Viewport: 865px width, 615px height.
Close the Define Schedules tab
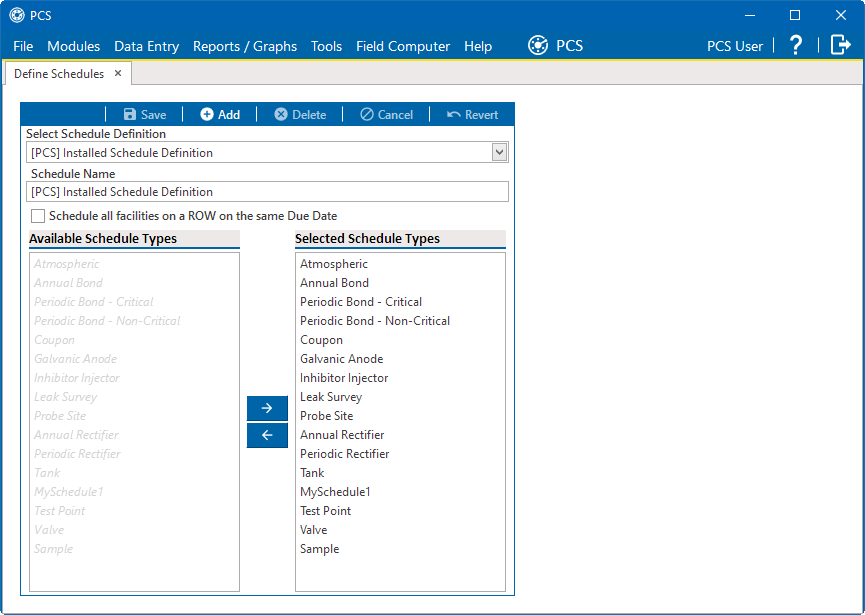point(118,73)
